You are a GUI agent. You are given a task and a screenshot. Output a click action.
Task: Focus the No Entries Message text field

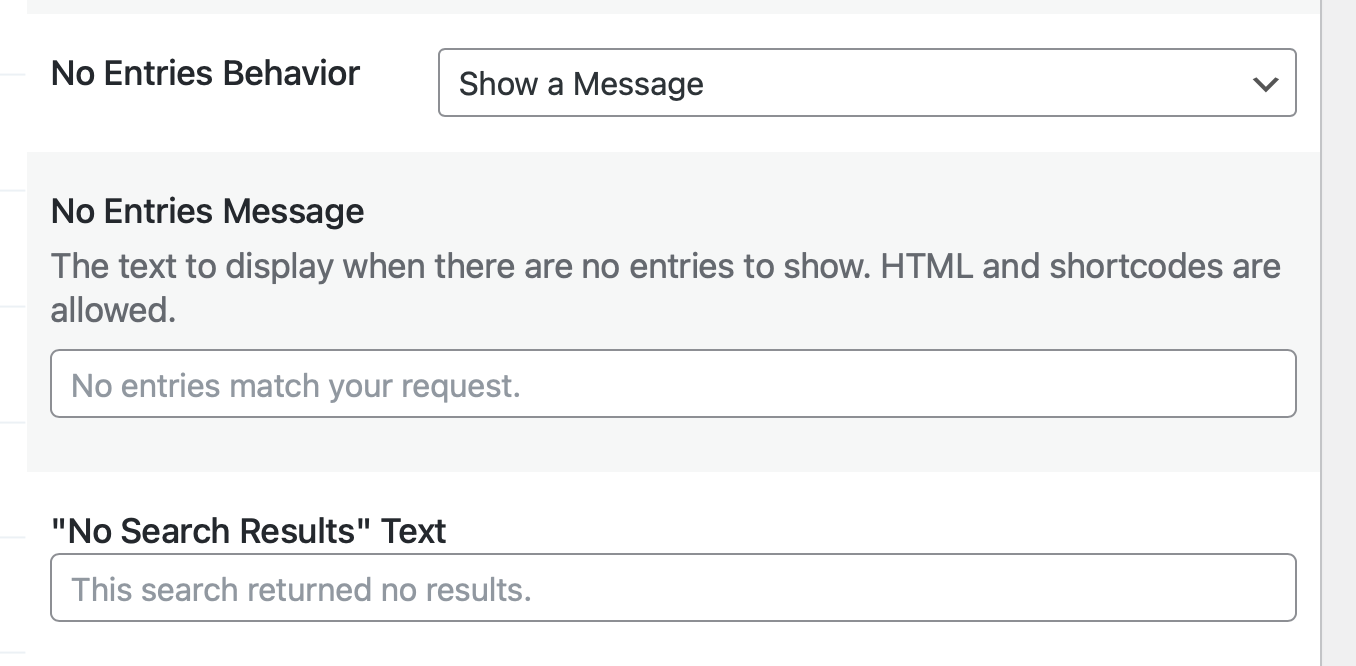point(672,384)
